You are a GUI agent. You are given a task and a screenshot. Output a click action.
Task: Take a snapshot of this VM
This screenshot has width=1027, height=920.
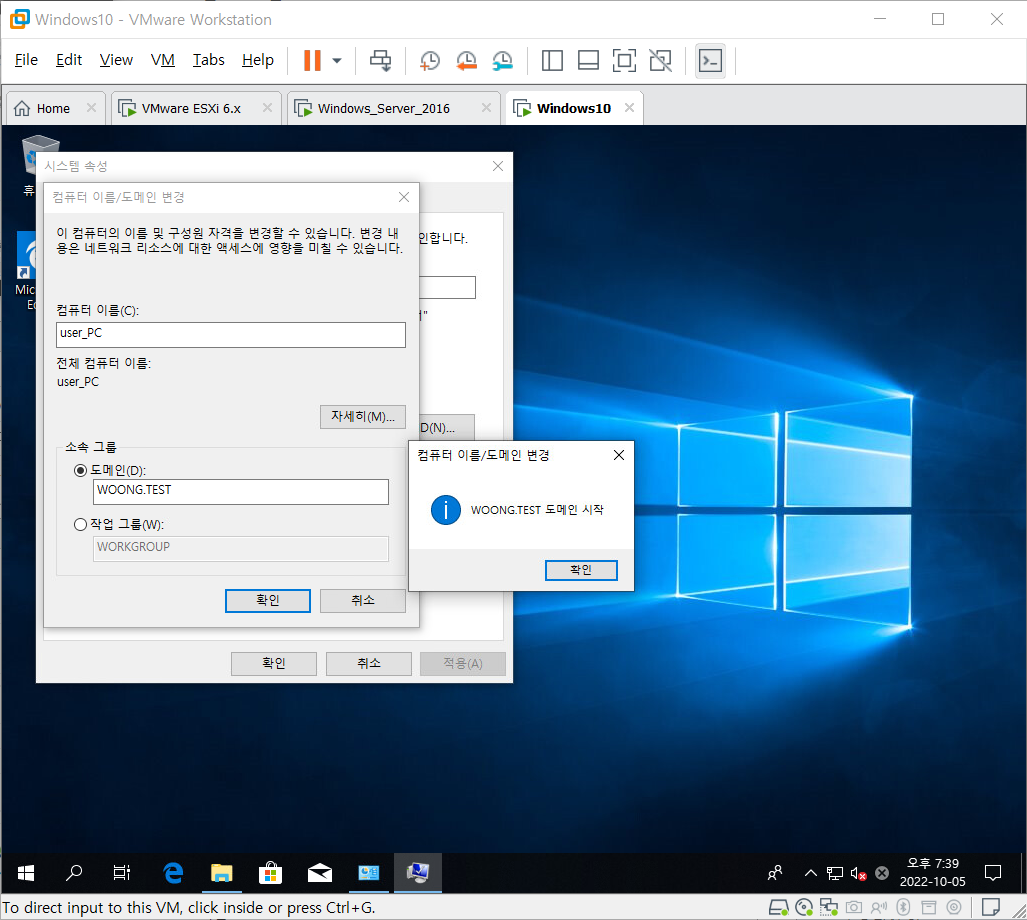tap(430, 60)
